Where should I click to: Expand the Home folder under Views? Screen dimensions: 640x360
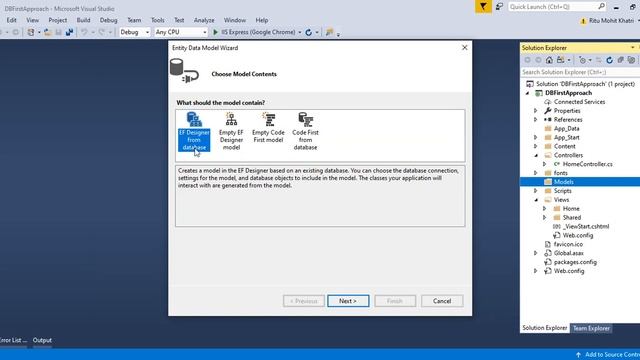(x=545, y=209)
